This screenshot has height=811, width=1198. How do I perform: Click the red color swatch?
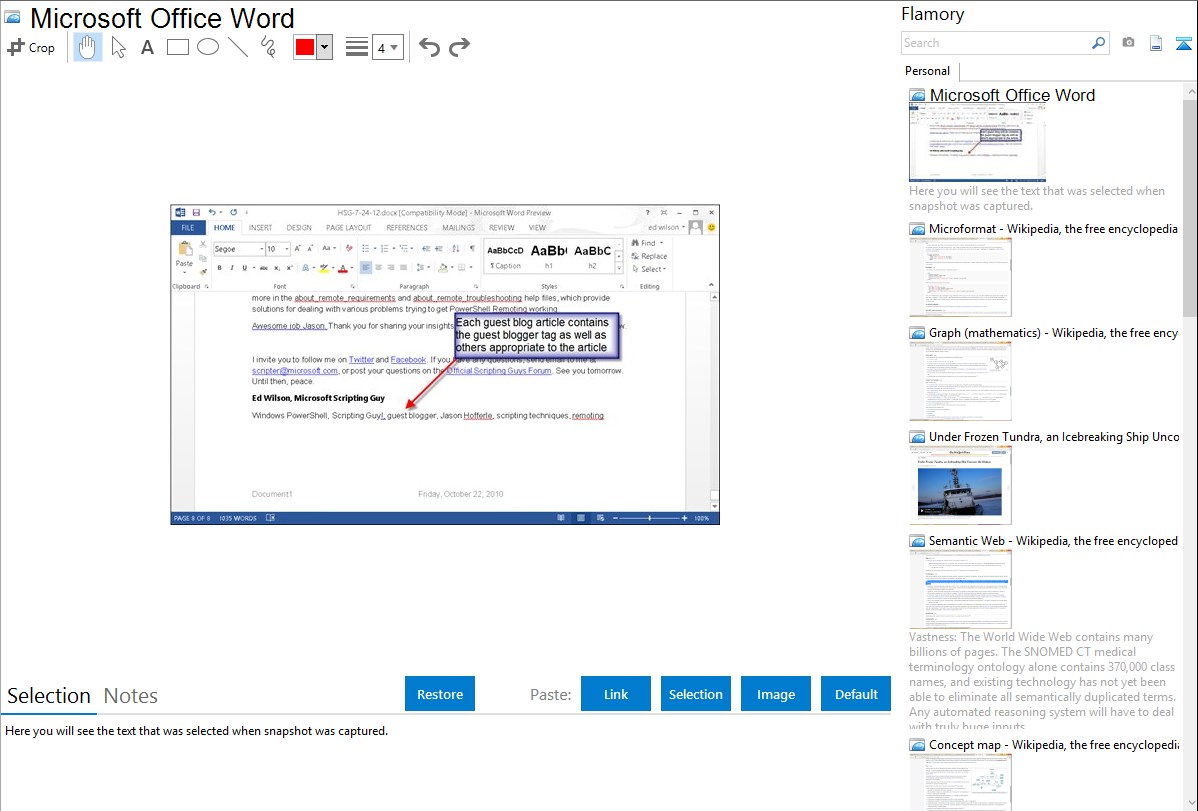coord(305,47)
